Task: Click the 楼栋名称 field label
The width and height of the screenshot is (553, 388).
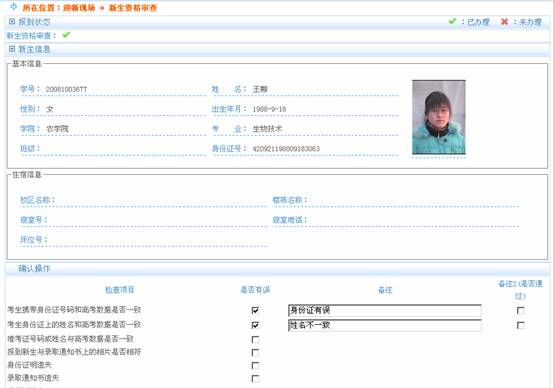Action: click(290, 200)
